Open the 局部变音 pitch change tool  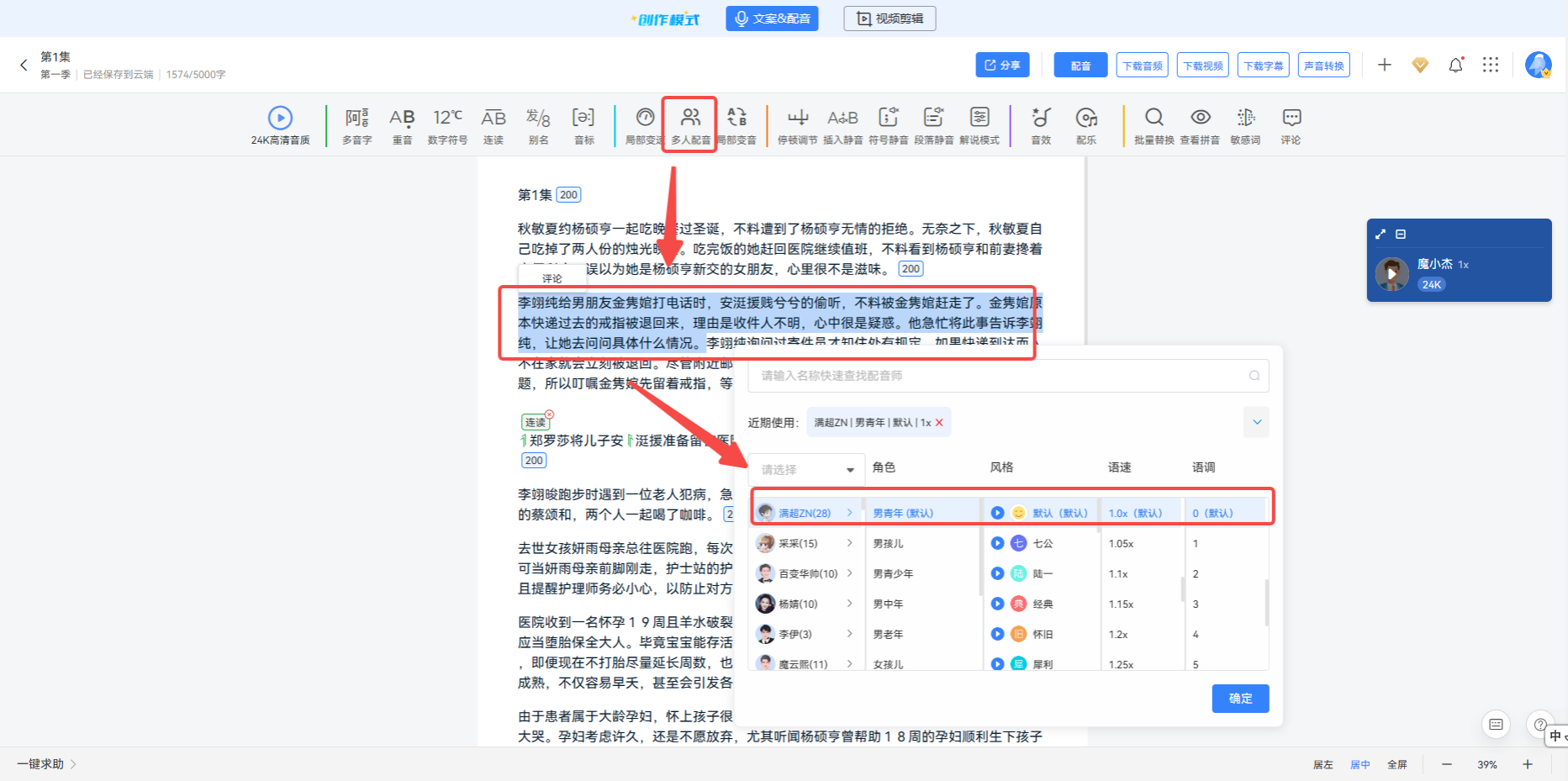pos(737,126)
